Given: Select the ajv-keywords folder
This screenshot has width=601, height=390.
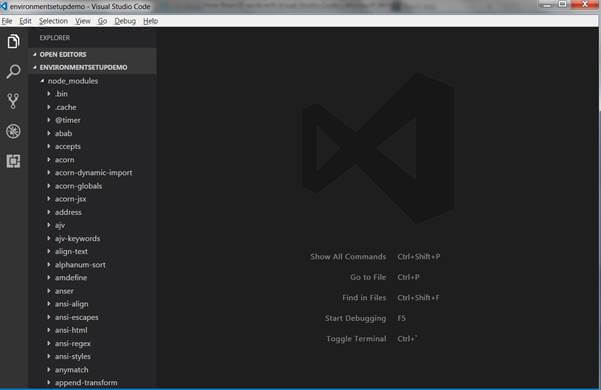Looking at the screenshot, I should 77,238.
